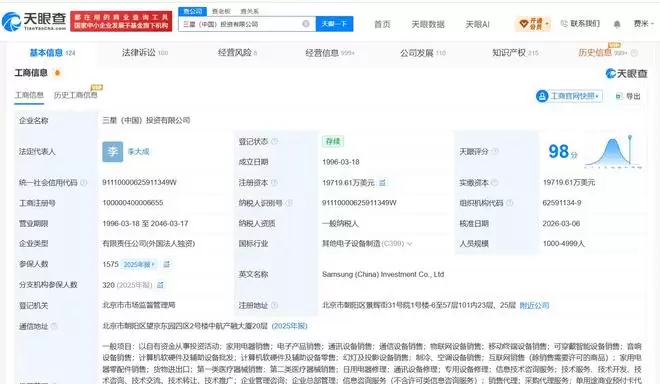Click 工商注册号 value 100000400006655
The width and height of the screenshot is (660, 384).
pos(133,203)
